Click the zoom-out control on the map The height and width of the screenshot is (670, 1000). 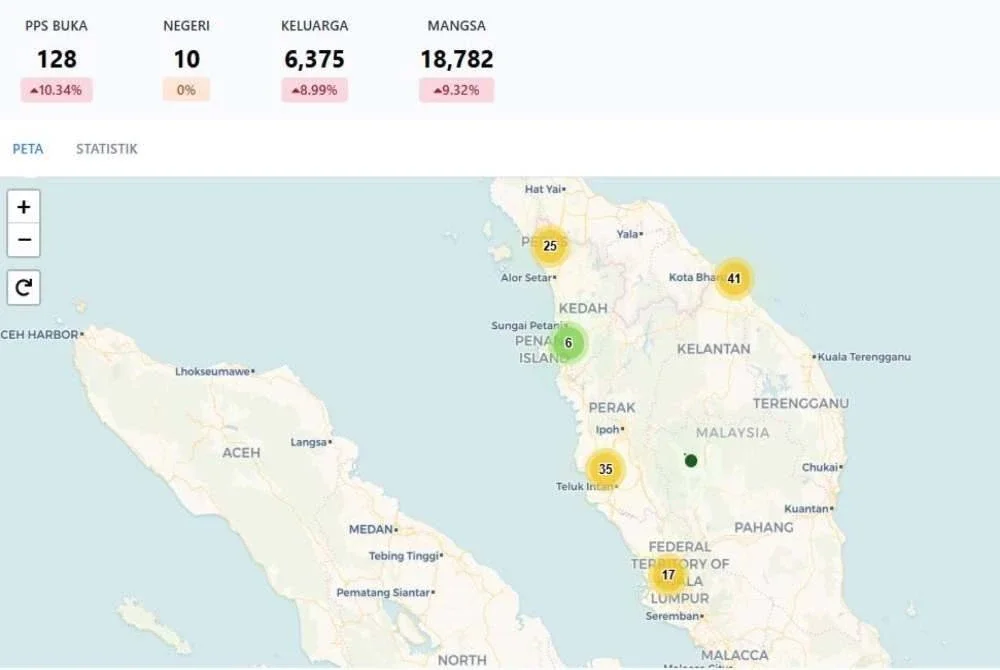tap(23, 240)
